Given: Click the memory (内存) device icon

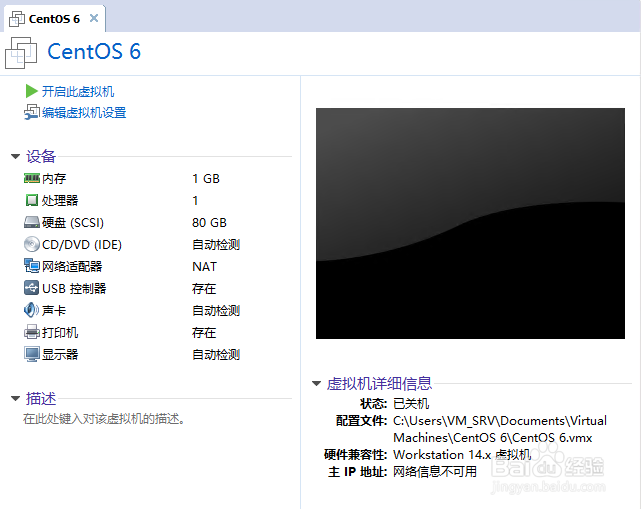Looking at the screenshot, I should click(x=32, y=178).
